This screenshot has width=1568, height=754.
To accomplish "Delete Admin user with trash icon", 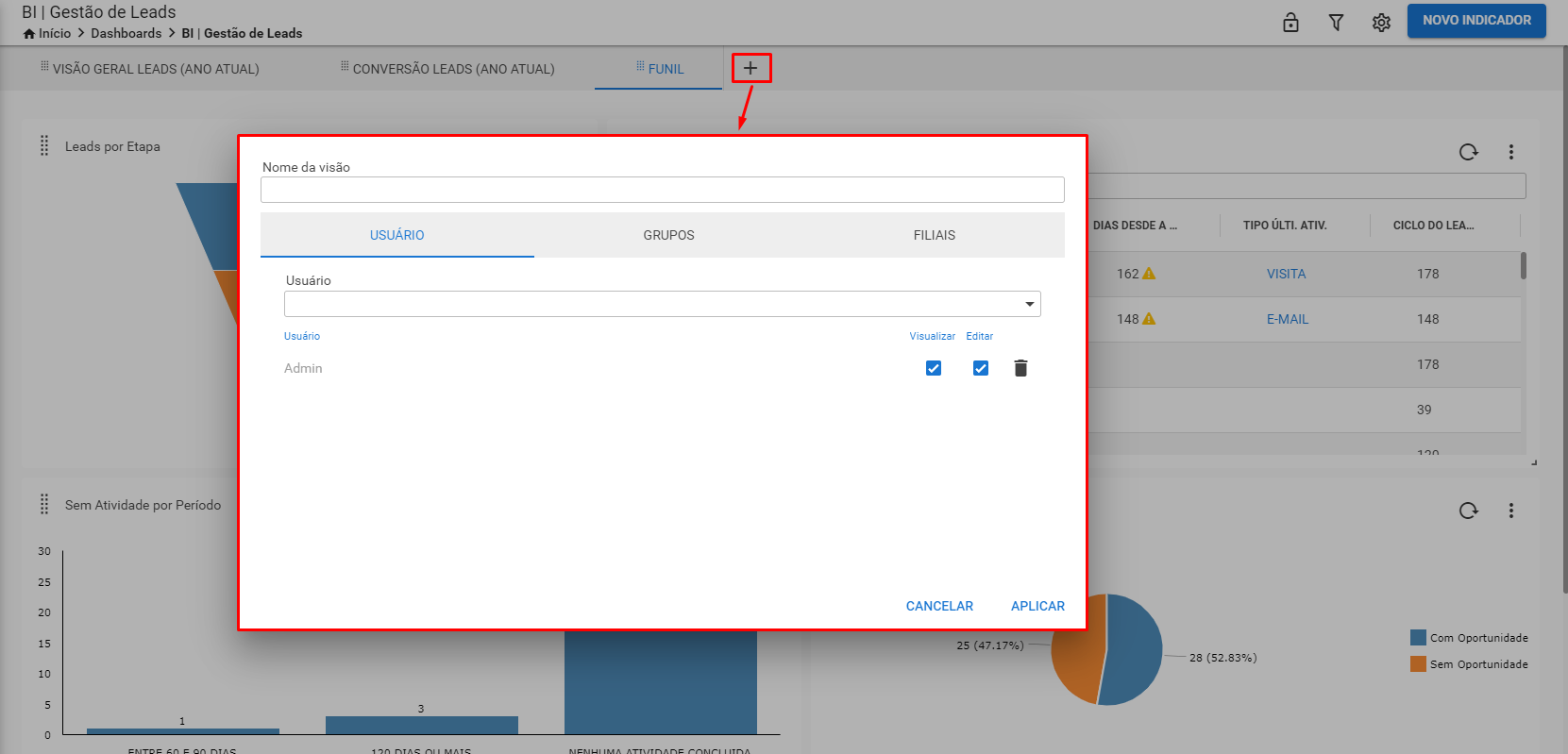I will (1020, 368).
